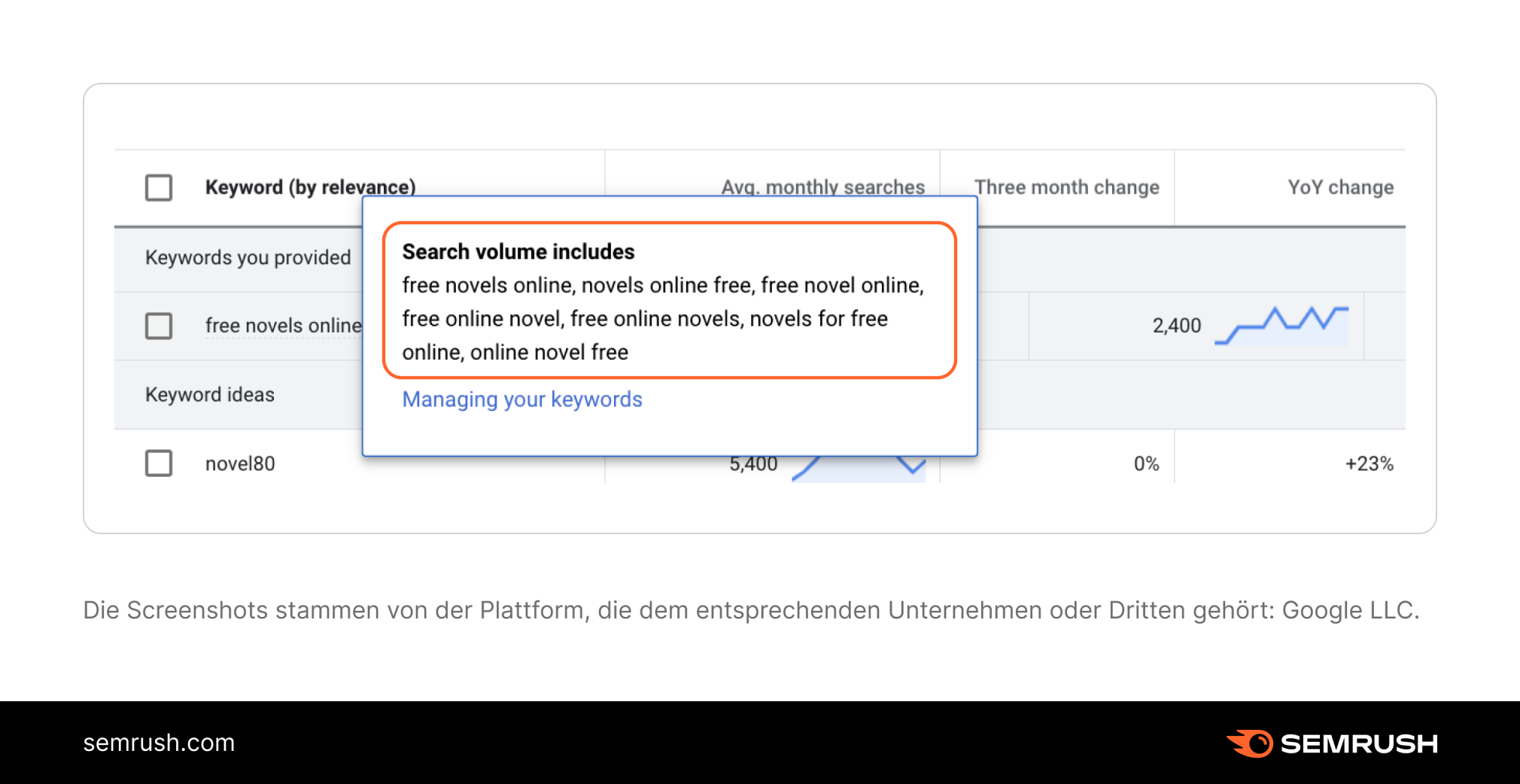Click the Search volume includes tooltip heading
Screen dimensions: 1520x784
(518, 251)
